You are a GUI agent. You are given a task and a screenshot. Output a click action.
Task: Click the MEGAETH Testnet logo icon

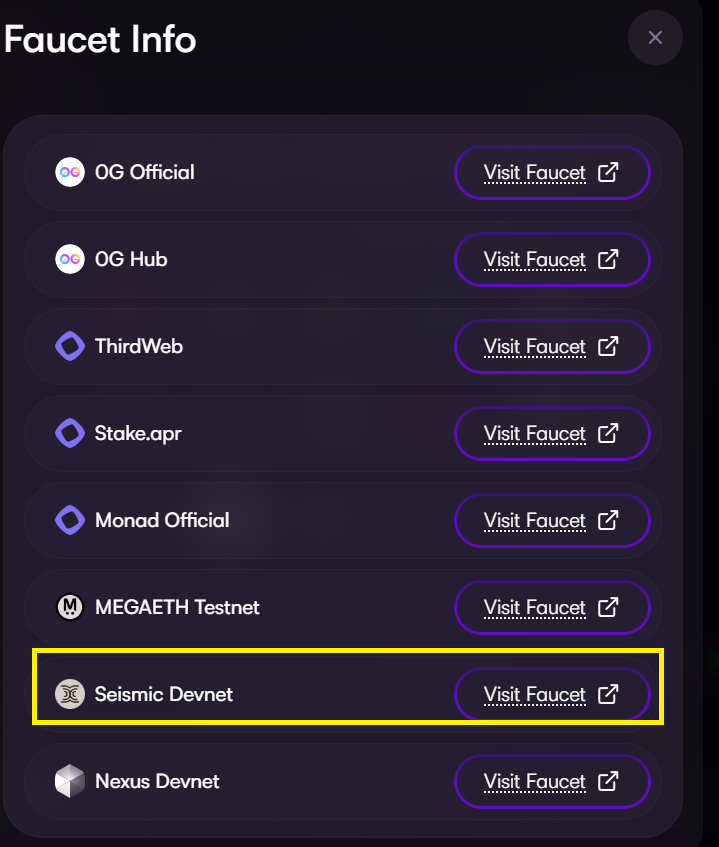click(70, 607)
